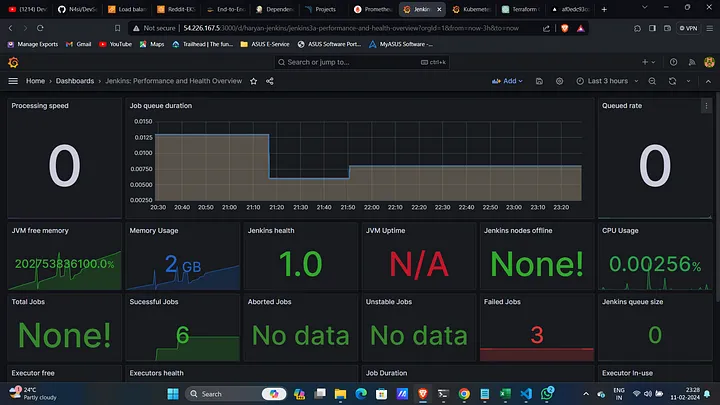Open the plus New dropdown in header

pyautogui.click(x=648, y=62)
